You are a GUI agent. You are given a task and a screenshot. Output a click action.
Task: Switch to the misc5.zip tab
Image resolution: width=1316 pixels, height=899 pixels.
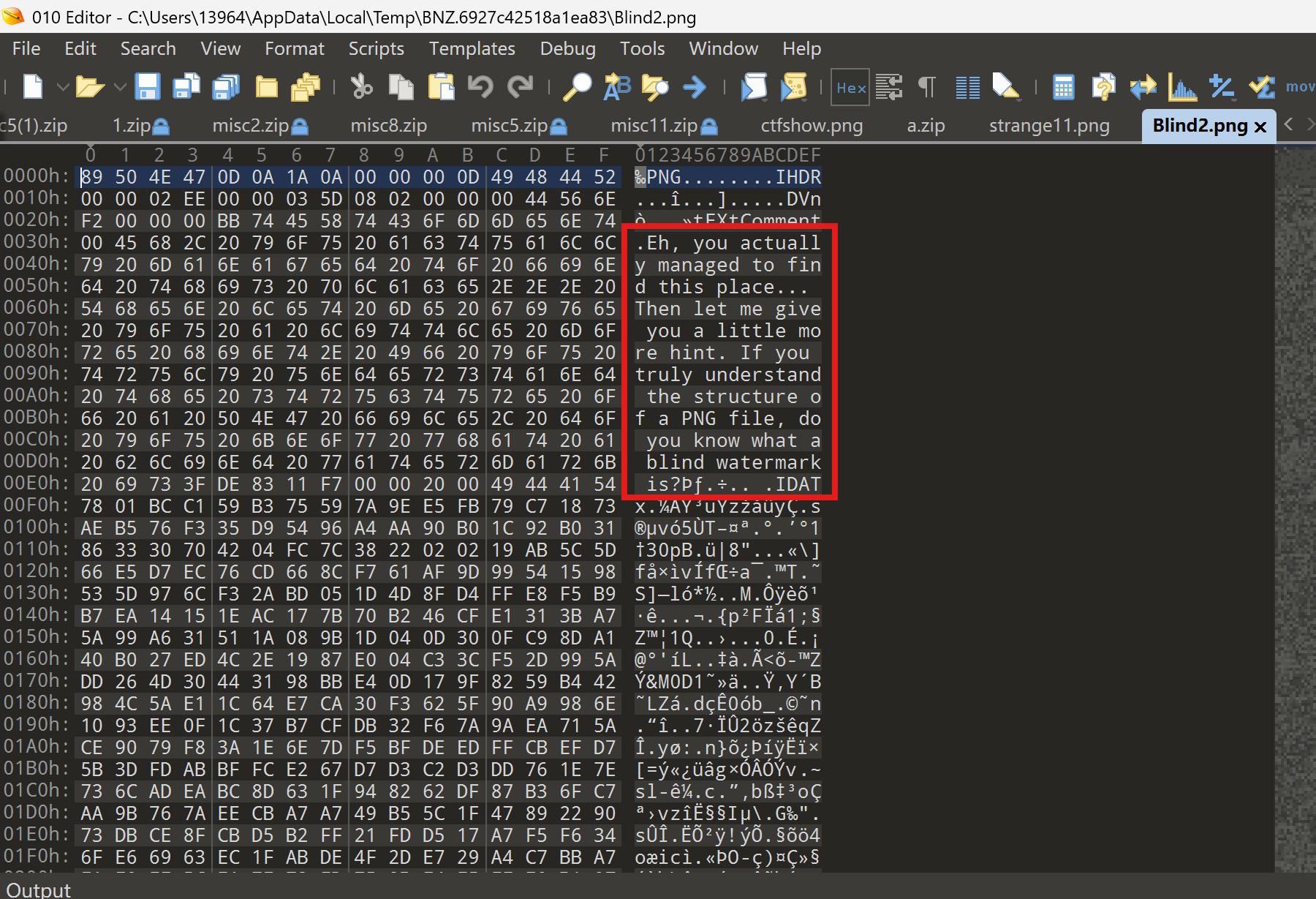coord(518,126)
